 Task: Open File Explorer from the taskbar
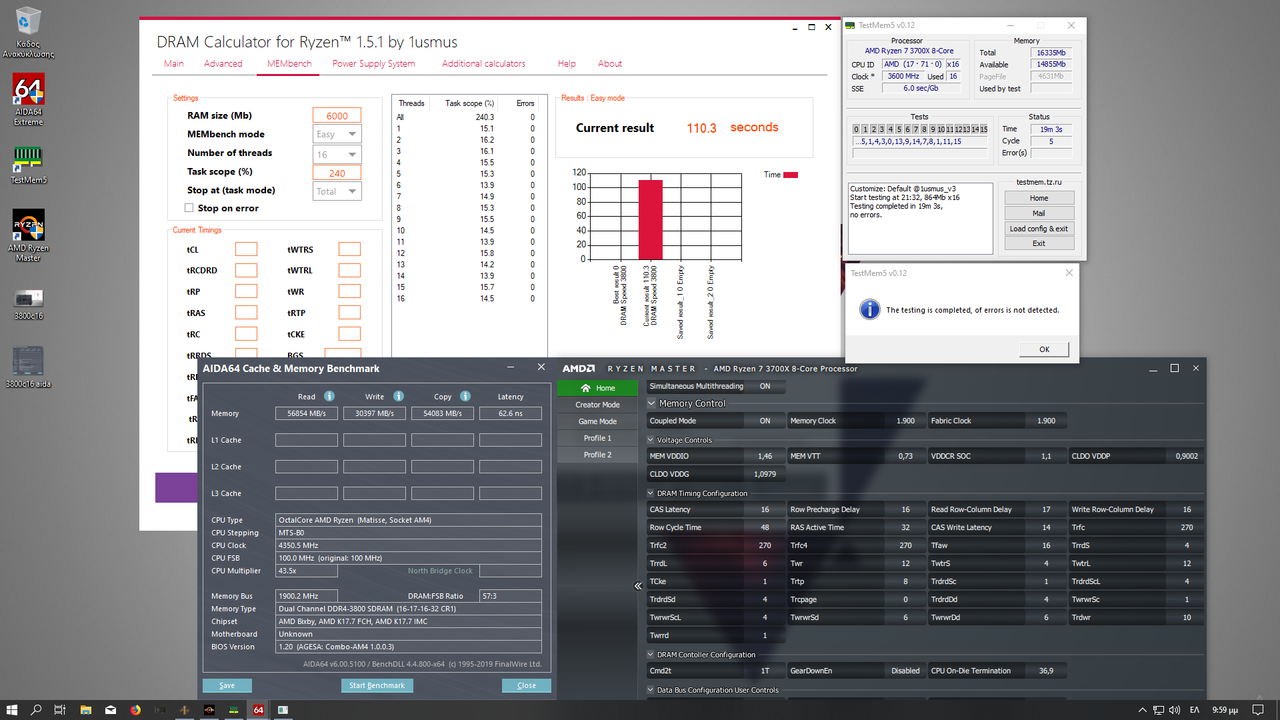pos(86,710)
